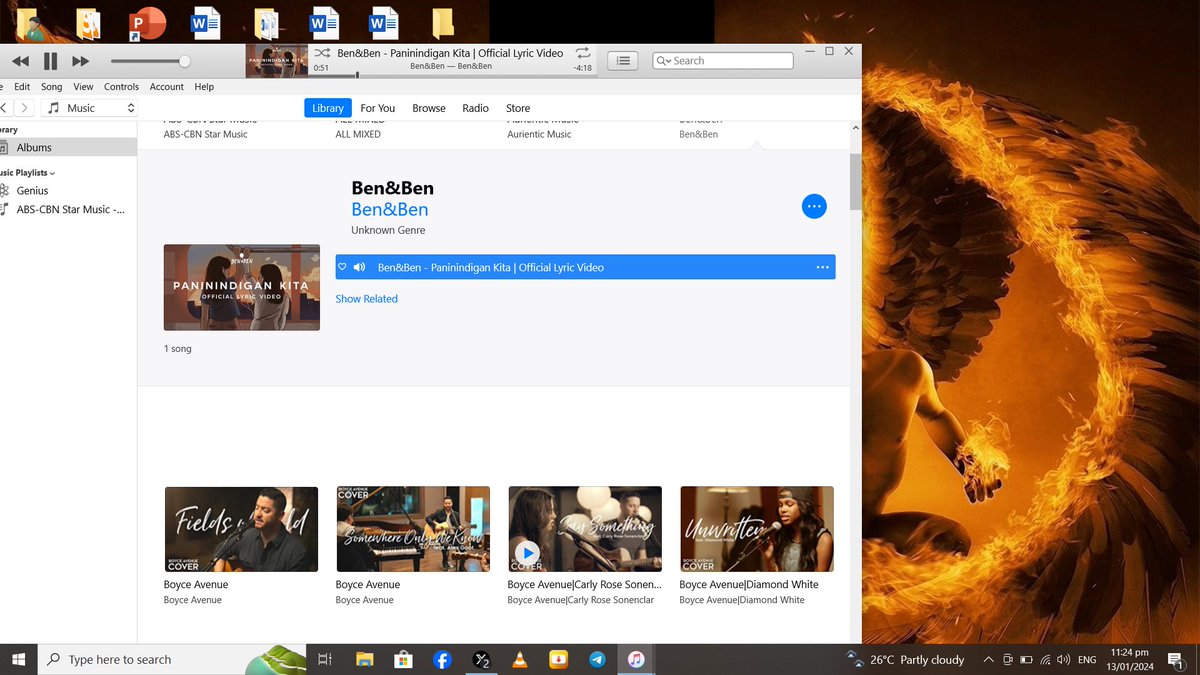Open the Controls menu
This screenshot has width=1200, height=675.
click(x=122, y=87)
